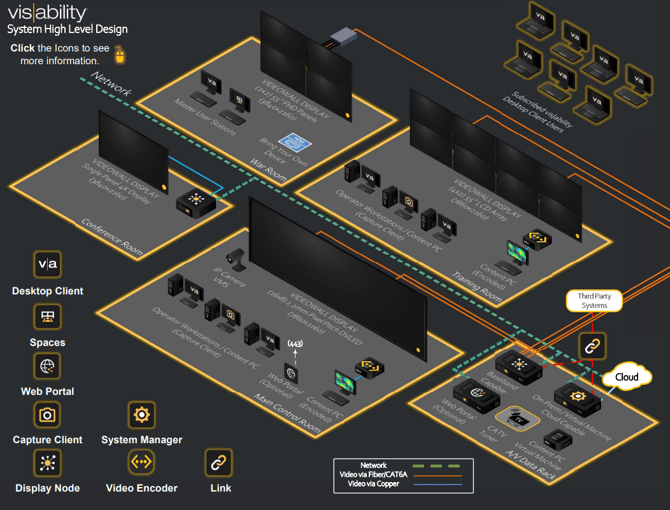670x510 pixels.
Task: Click the War Room 2x2 videowall display
Action: pyautogui.click(x=306, y=67)
